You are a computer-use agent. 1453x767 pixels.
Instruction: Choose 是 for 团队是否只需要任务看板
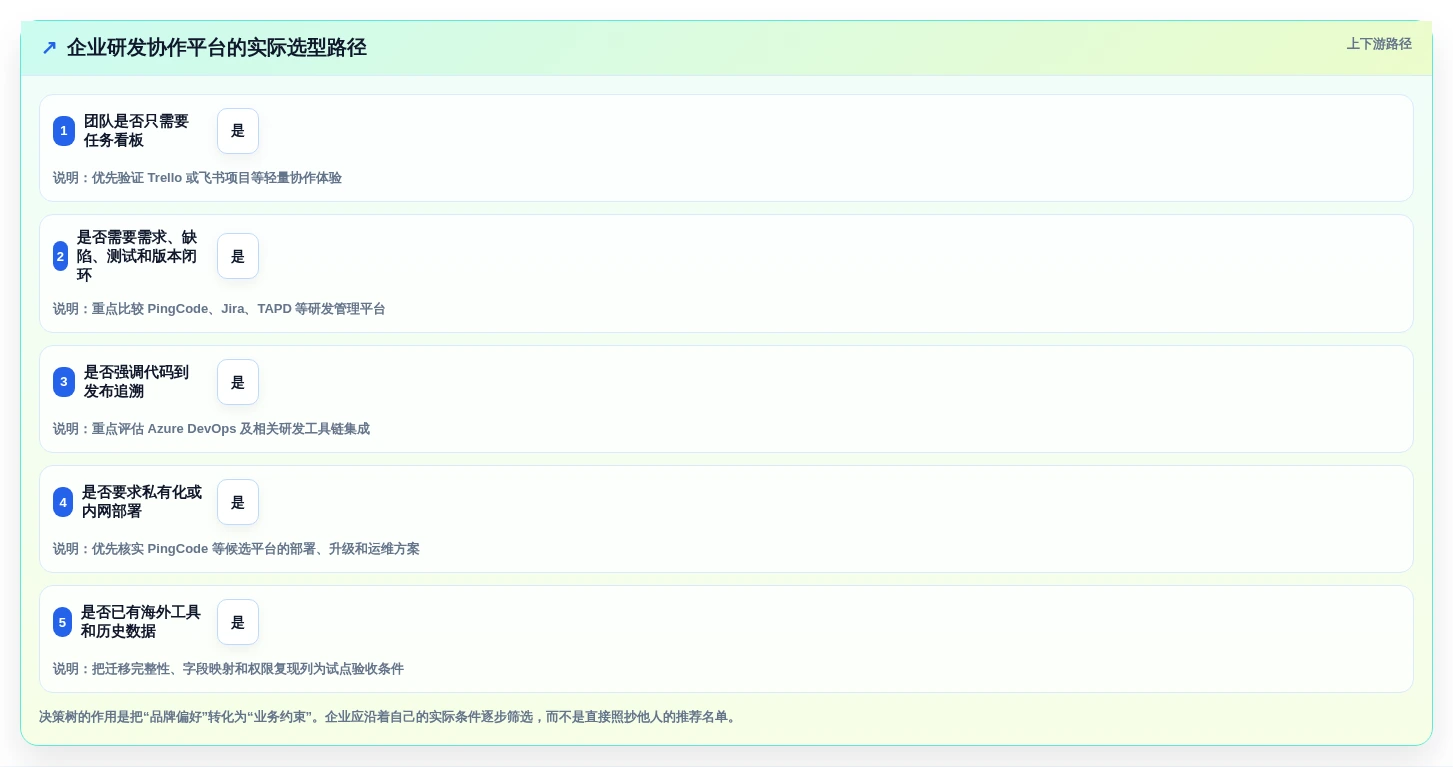238,131
